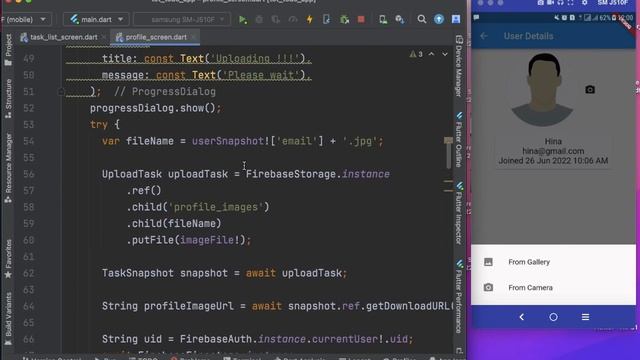Tap the profile avatar image in emulator
Screen dimensions: 640x360
coord(543,89)
